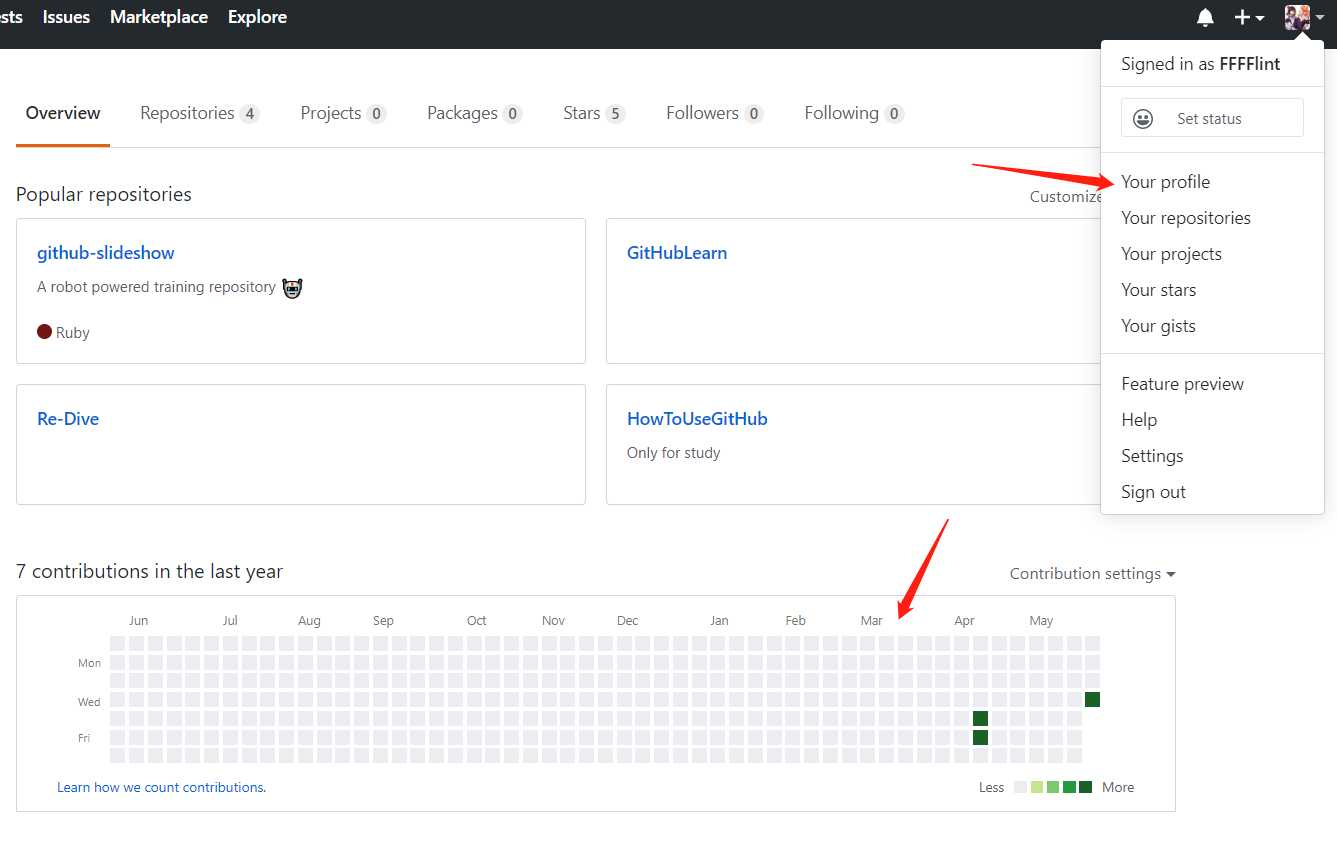Click the green contribution square on Thursday row
This screenshot has width=1337, height=846.
[x=980, y=718]
